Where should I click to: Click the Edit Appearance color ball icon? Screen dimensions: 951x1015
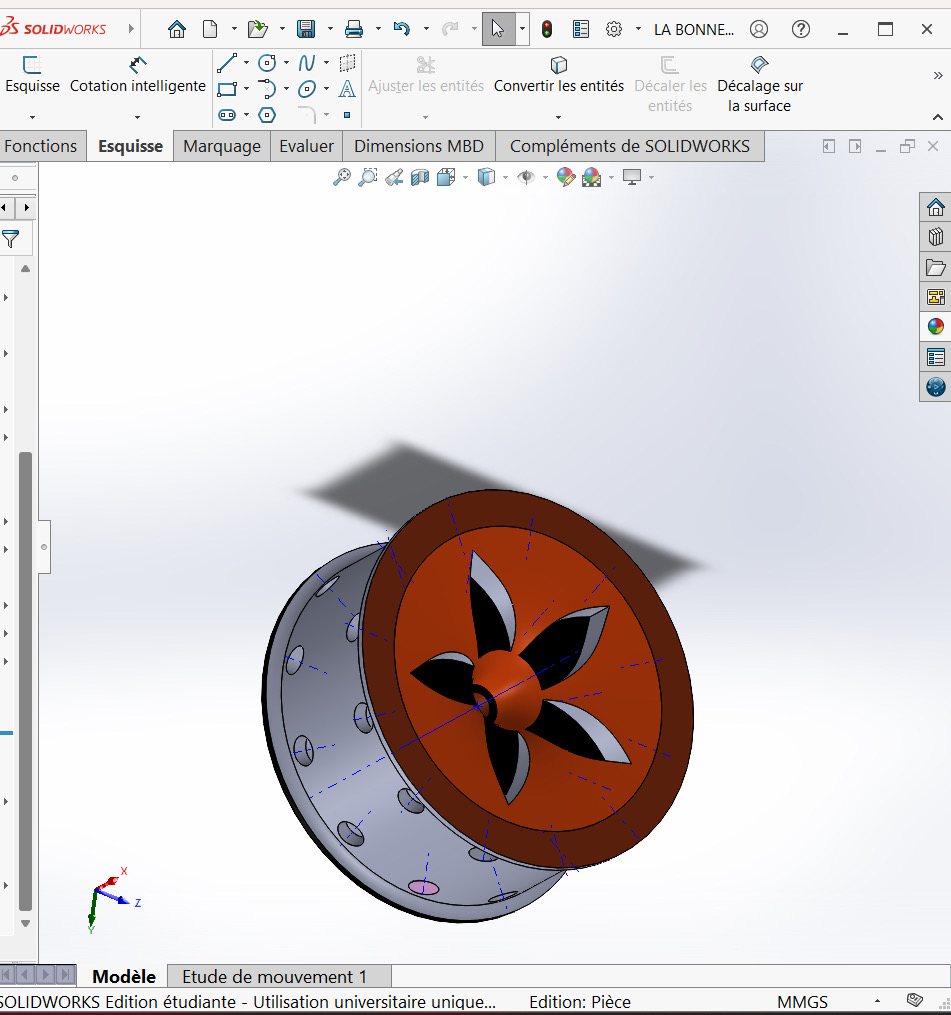click(566, 177)
